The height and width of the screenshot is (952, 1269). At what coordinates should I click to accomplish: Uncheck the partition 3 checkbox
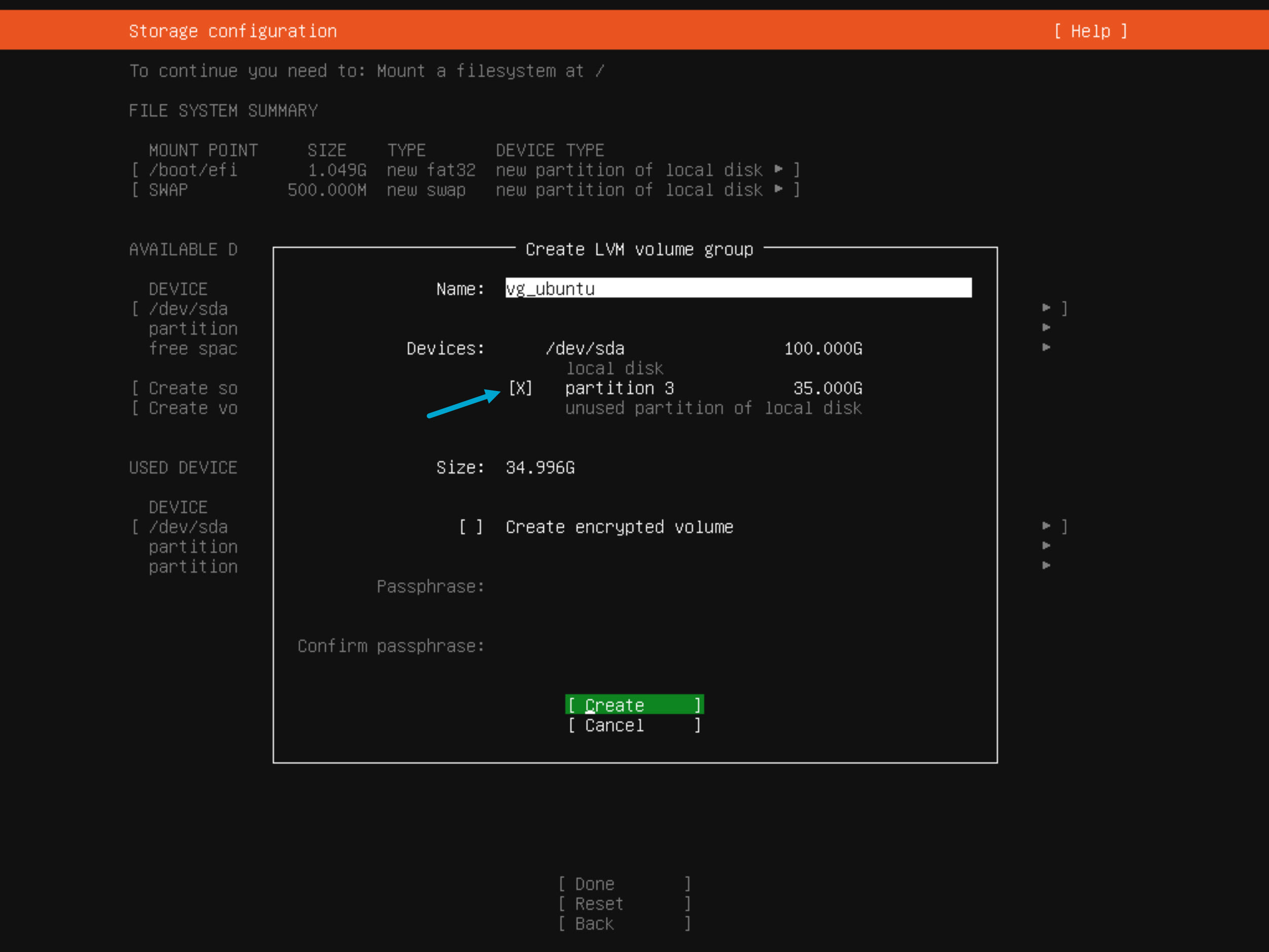[x=521, y=388]
